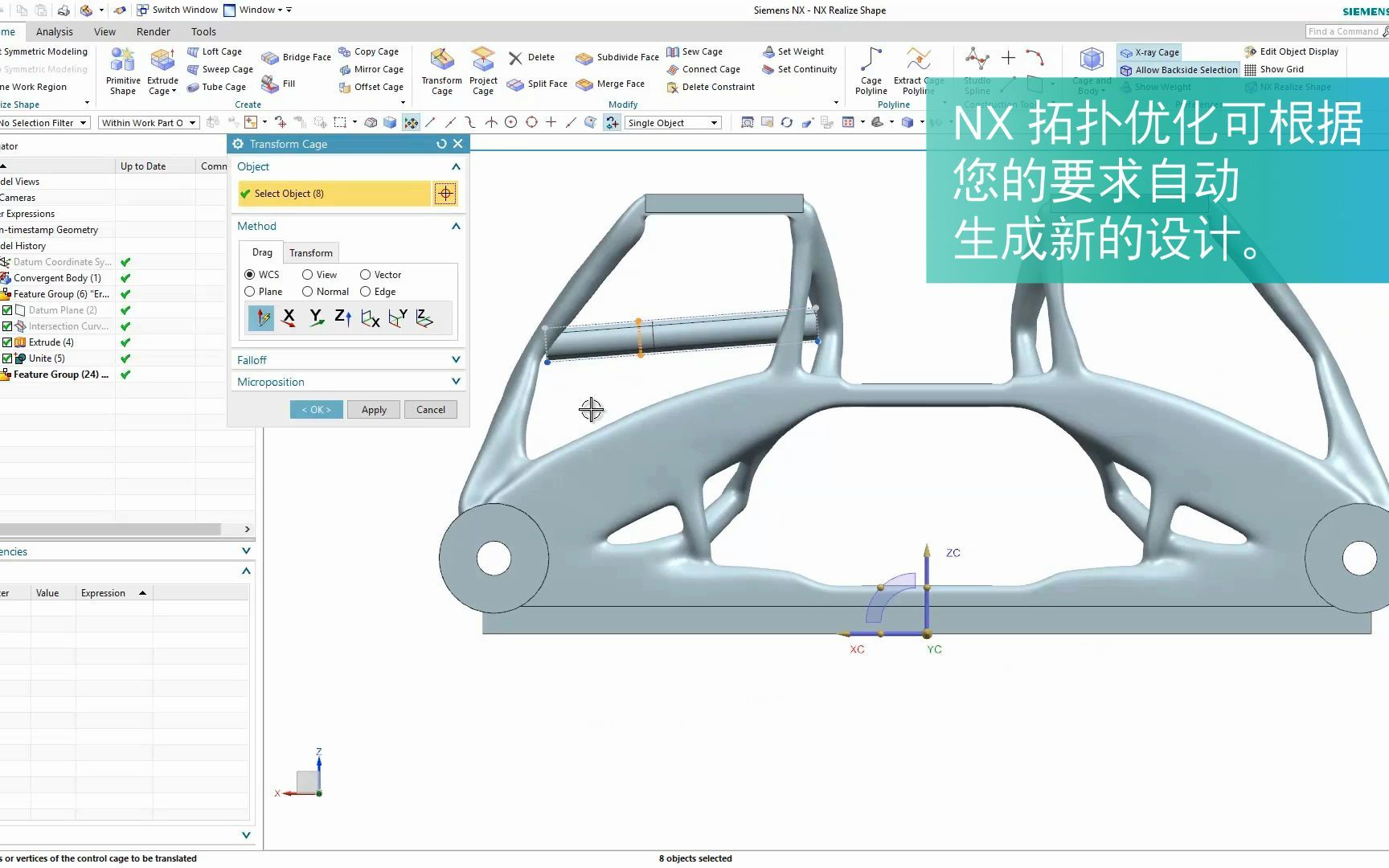Click the Select Object (8) field

(x=334, y=193)
